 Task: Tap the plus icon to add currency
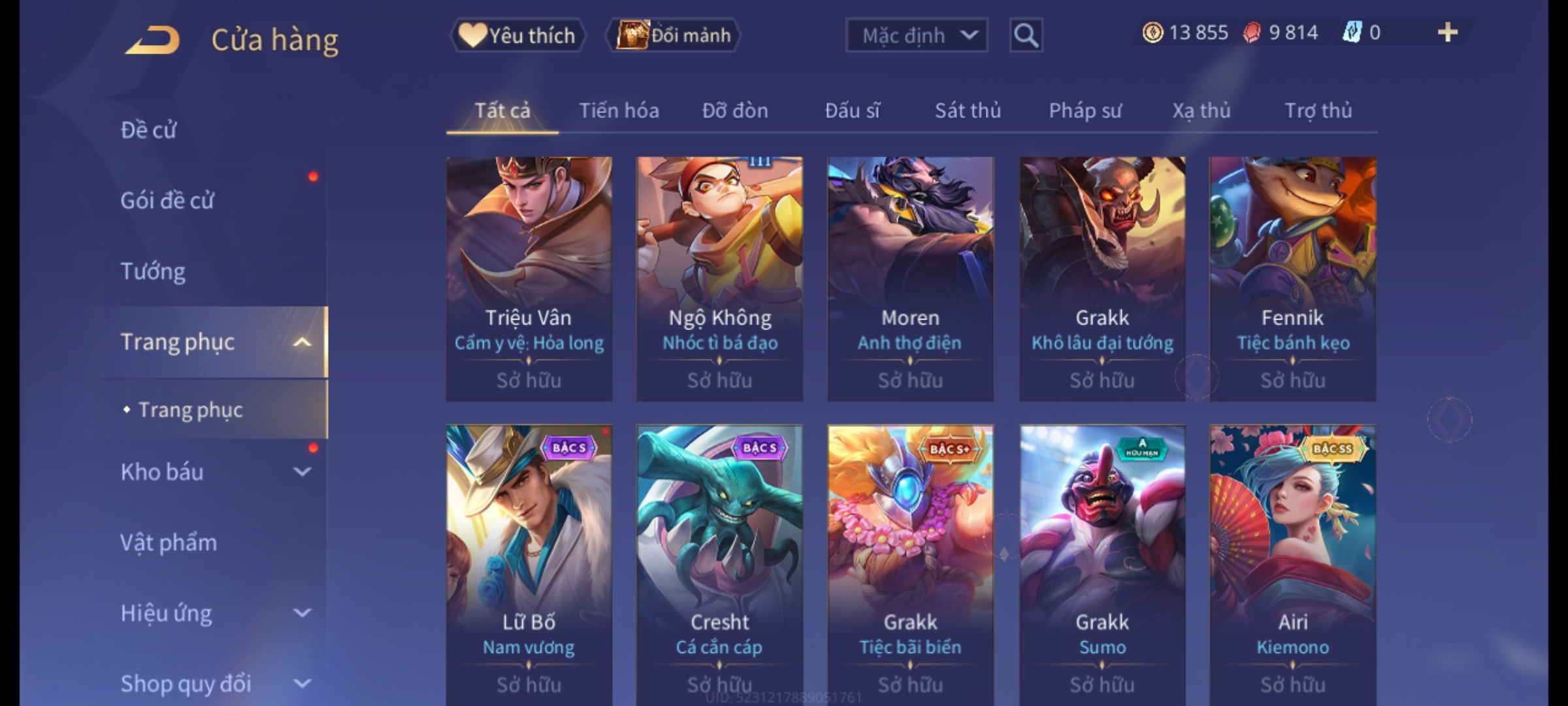(x=1448, y=32)
